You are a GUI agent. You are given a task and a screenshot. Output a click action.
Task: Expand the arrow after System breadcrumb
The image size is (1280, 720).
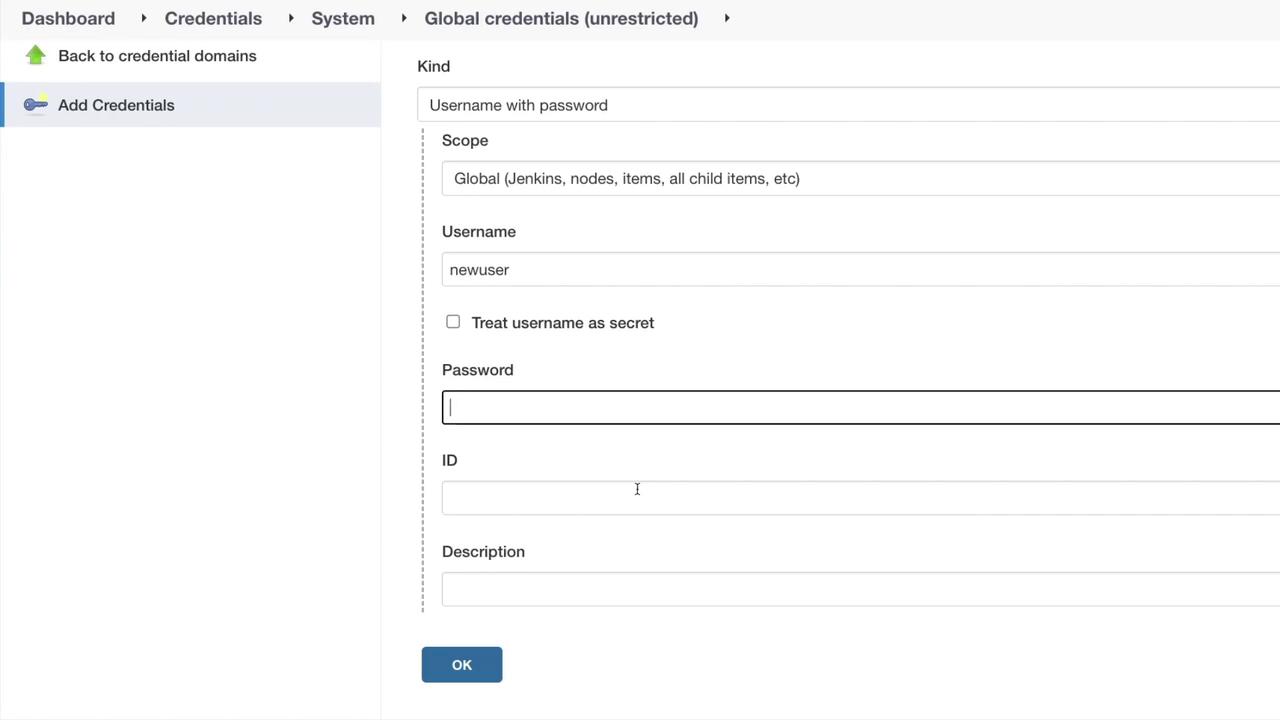[404, 18]
